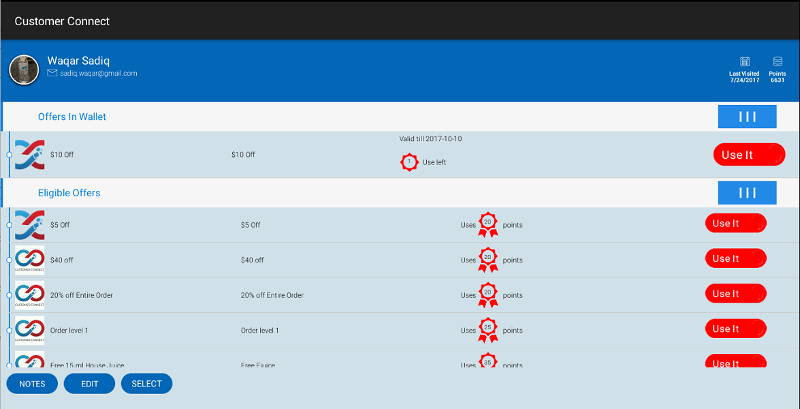Screen dimensions: 800x409
Task: Use the $5 Off eligible offer
Action: pyautogui.click(x=736, y=223)
